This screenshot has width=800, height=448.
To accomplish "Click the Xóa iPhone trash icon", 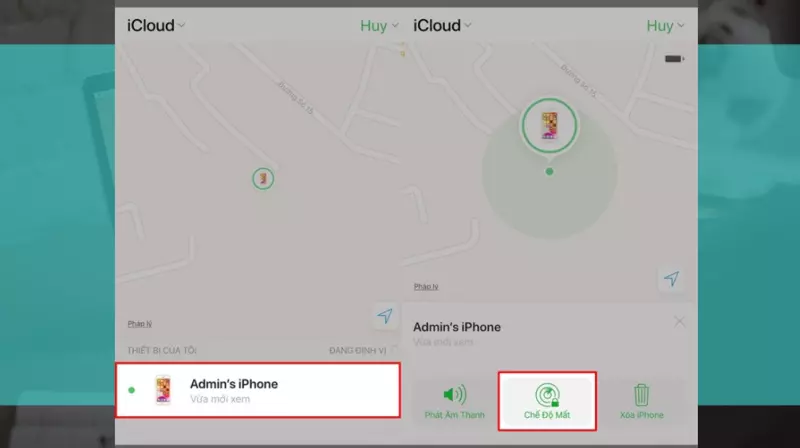I will [x=641, y=395].
